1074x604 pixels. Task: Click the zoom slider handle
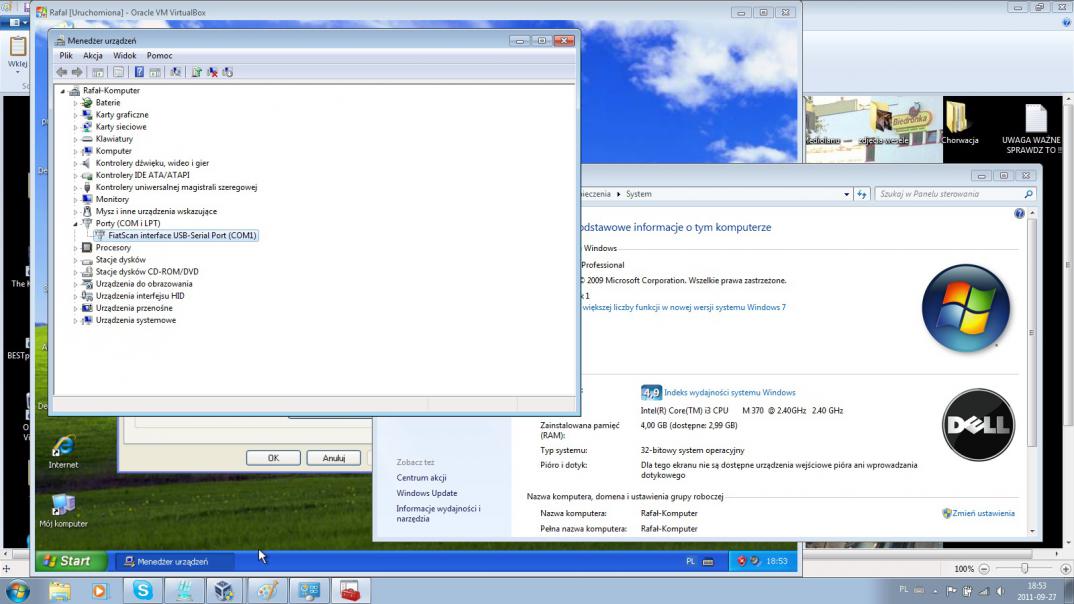pos(1025,569)
